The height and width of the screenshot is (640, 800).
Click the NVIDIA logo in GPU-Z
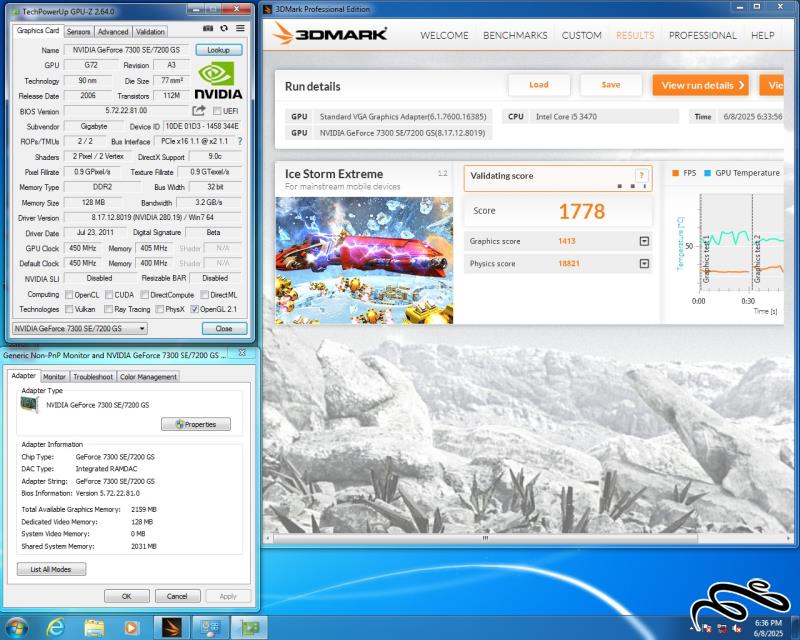tap(218, 80)
